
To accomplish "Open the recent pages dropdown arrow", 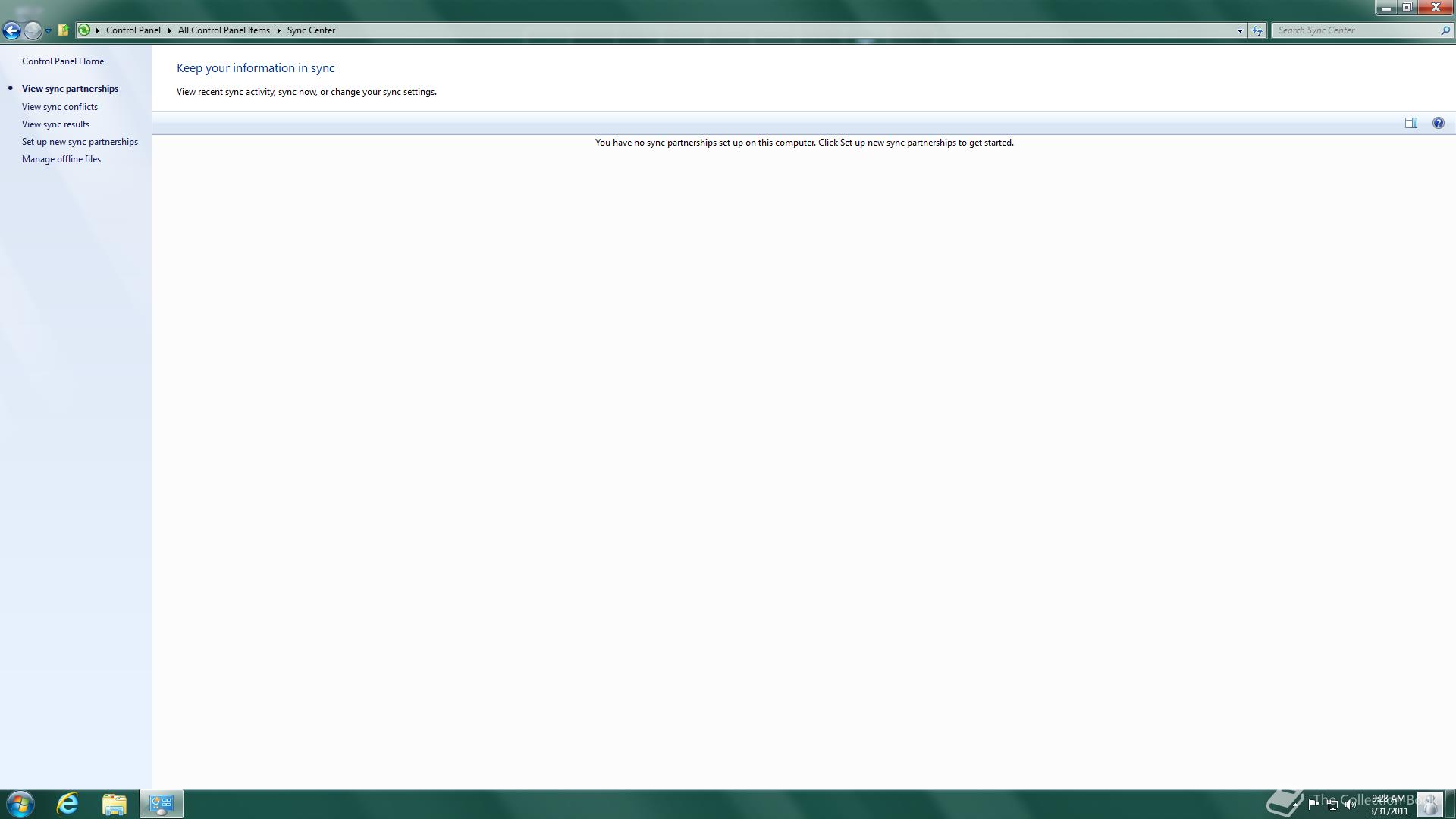I will [48, 31].
